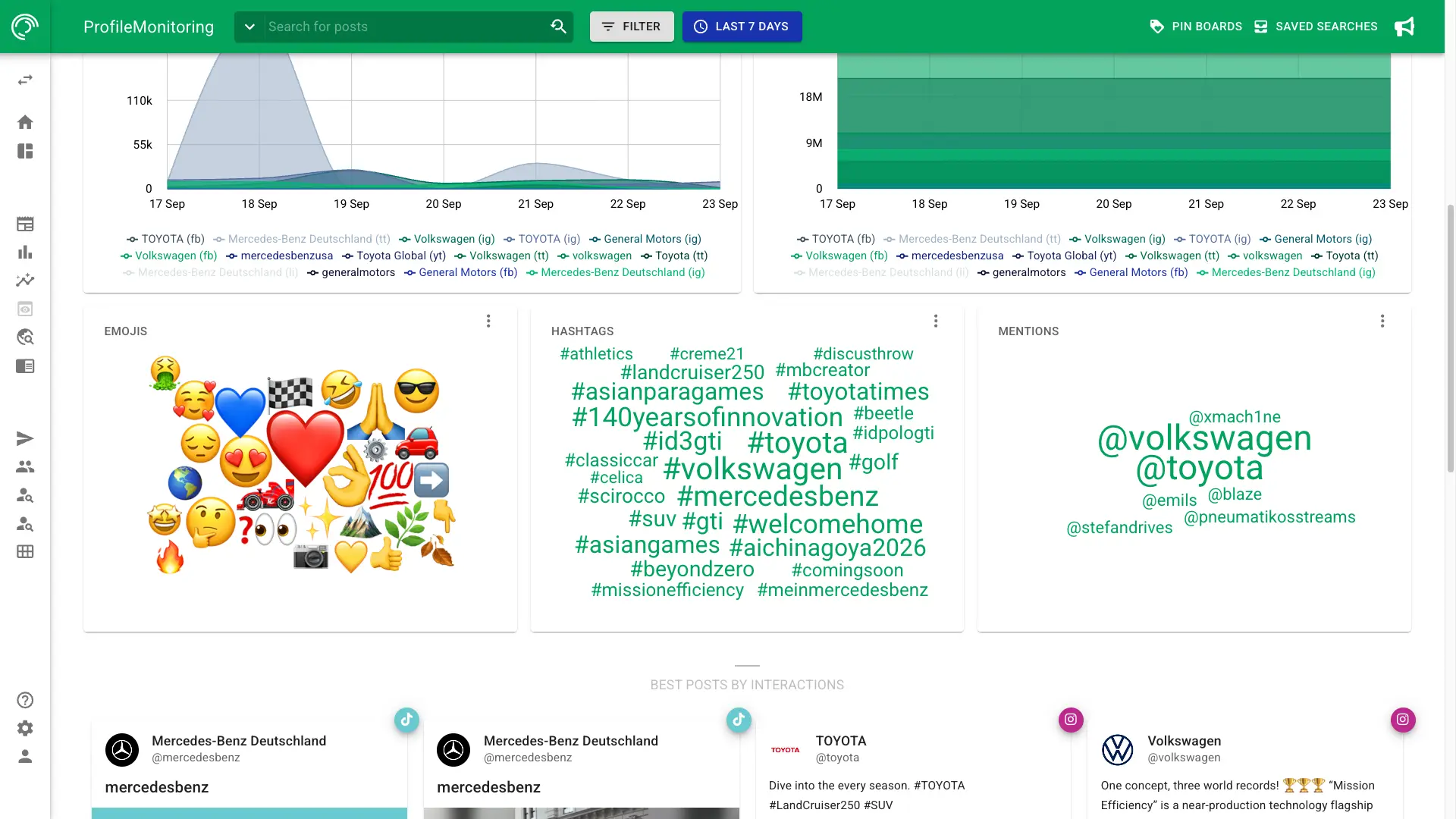1456x819 pixels.
Task: Open Pin Boards
Action: click(1196, 27)
